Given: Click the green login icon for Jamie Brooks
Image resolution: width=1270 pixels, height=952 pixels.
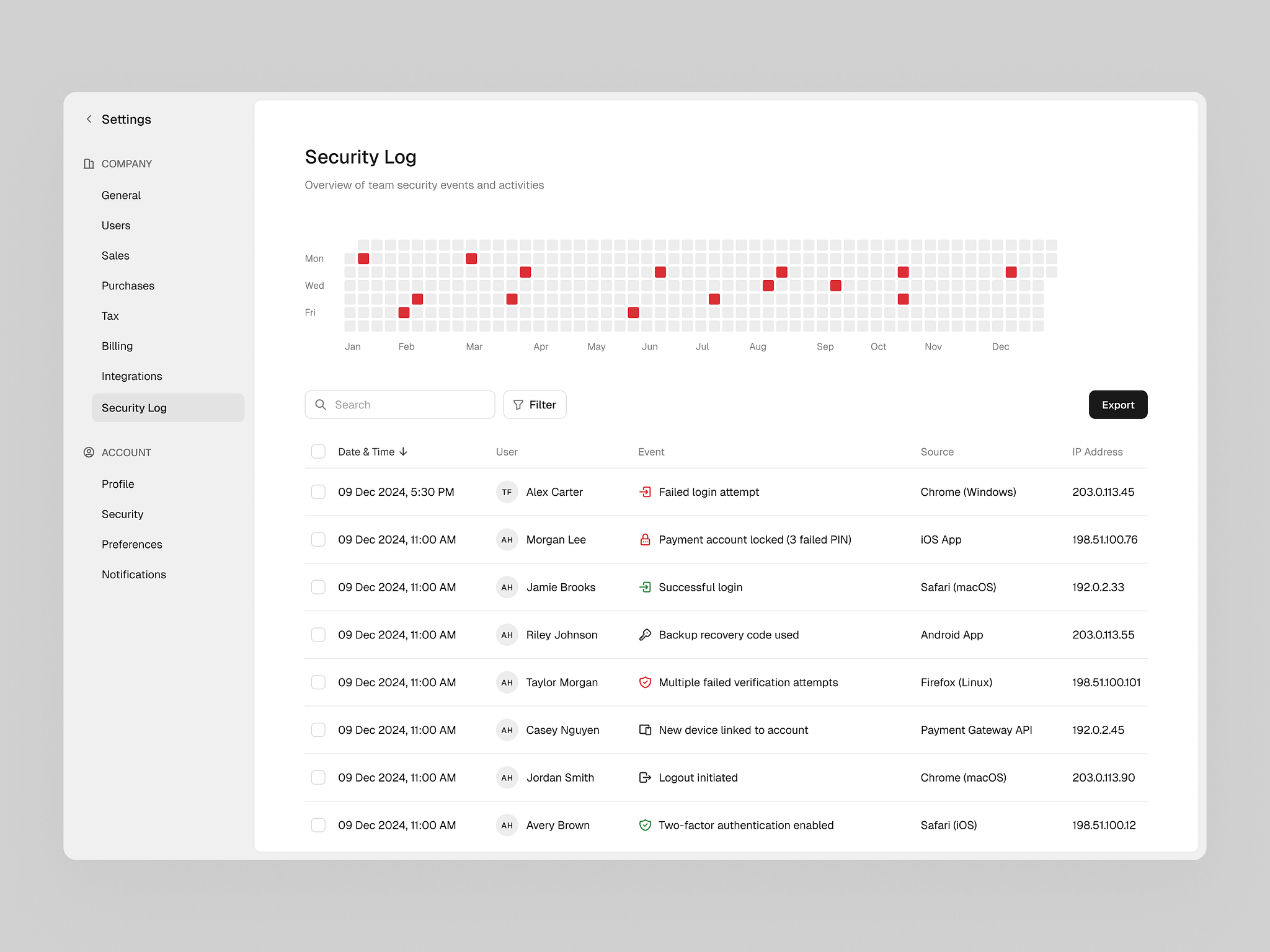Looking at the screenshot, I should [x=645, y=587].
